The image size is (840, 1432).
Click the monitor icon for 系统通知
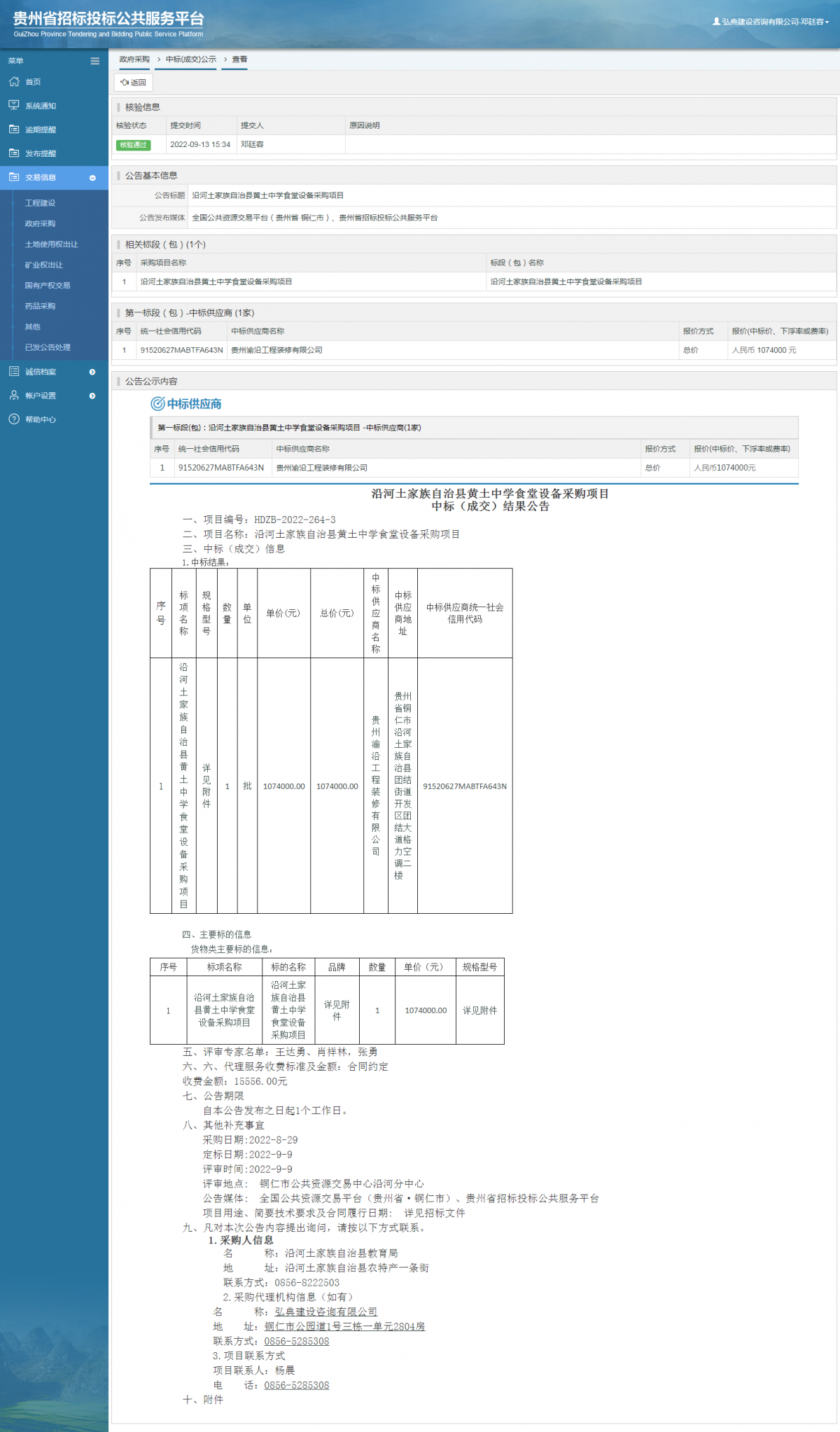tap(14, 105)
